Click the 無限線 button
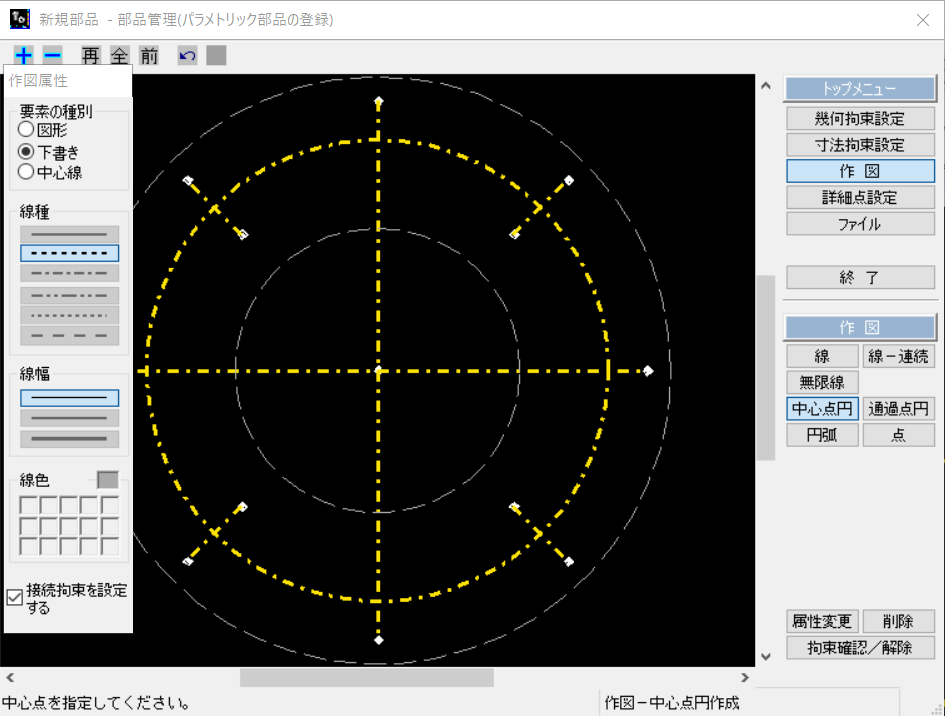Screen dimensions: 945x716 tap(822, 382)
